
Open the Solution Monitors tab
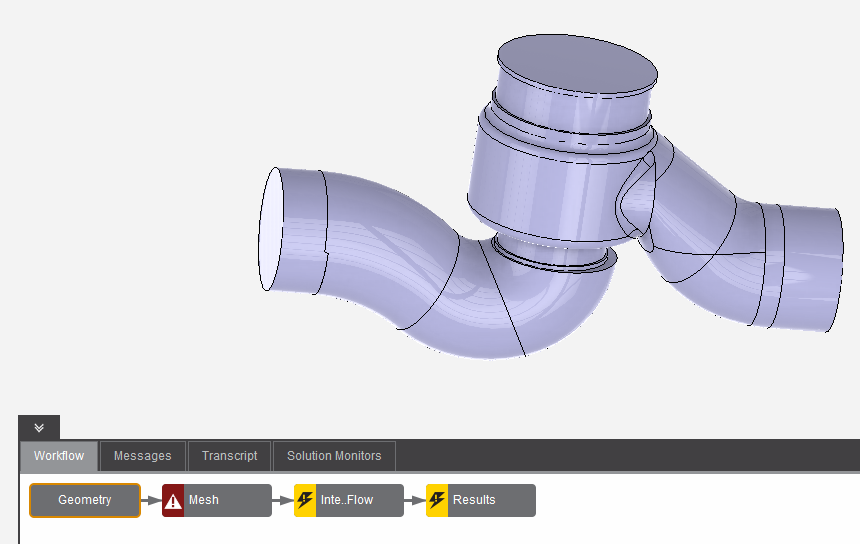tap(334, 456)
